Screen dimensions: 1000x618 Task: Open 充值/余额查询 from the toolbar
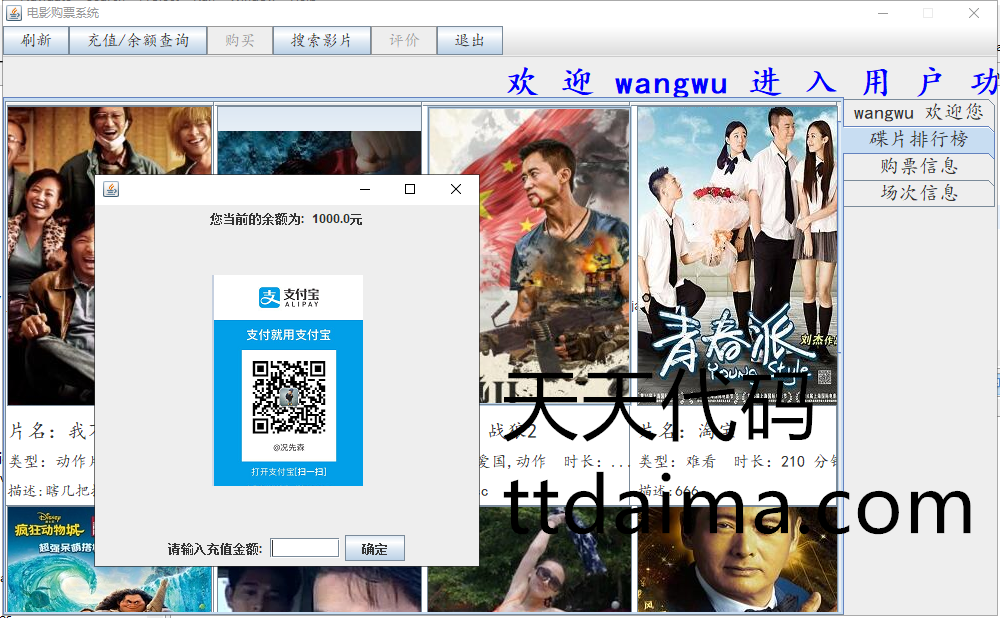138,41
